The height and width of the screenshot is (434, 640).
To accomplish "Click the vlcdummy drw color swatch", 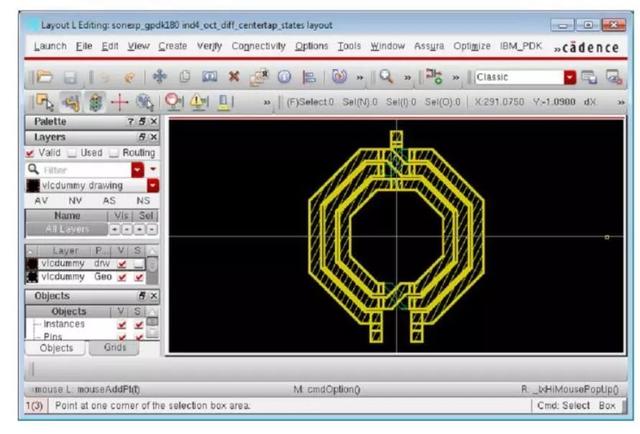I will click(x=32, y=264).
